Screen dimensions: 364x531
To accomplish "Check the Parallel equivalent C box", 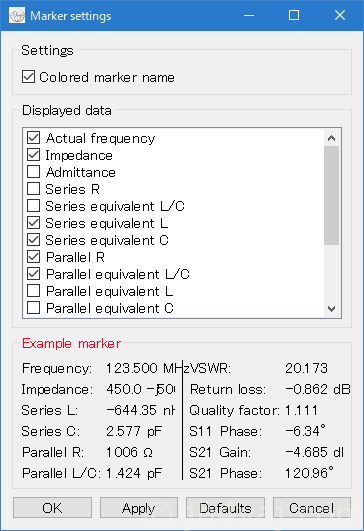I will 34,308.
